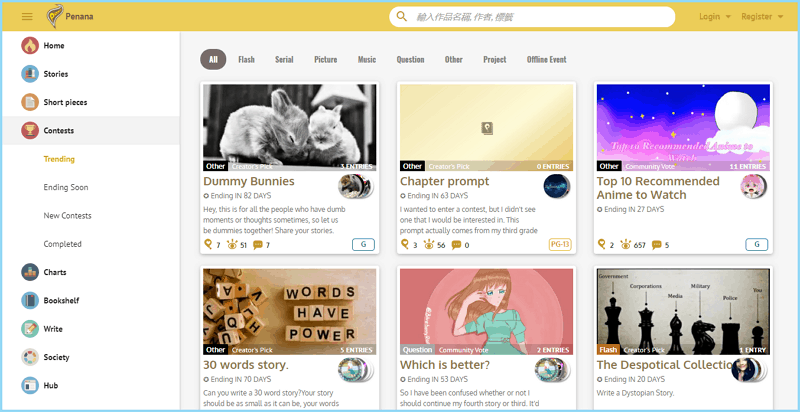The width and height of the screenshot is (800, 412).
Task: Switch to the Flash filter tab
Action: 246,60
